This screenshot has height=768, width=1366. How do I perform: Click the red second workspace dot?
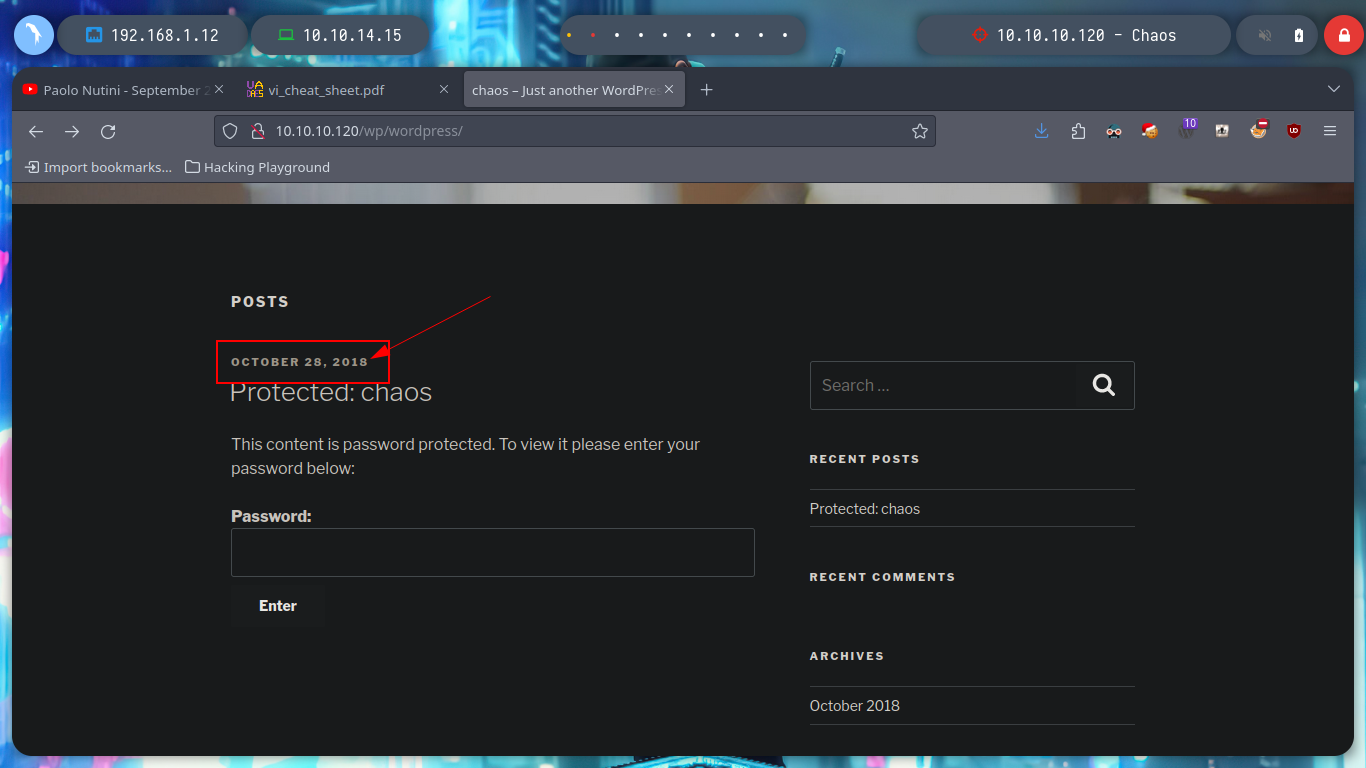593,35
